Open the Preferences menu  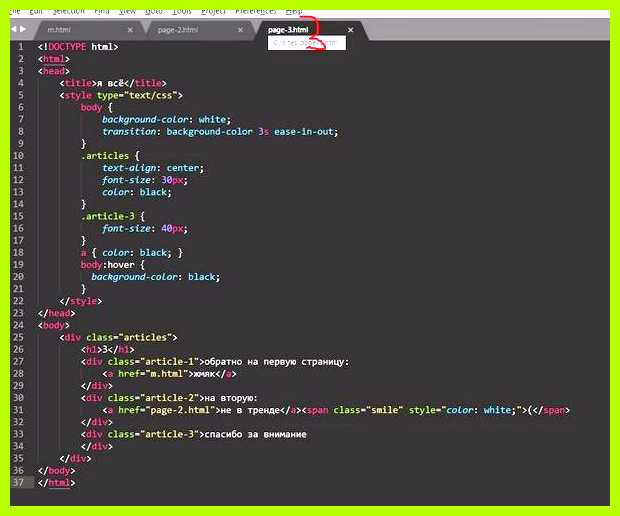(256, 11)
